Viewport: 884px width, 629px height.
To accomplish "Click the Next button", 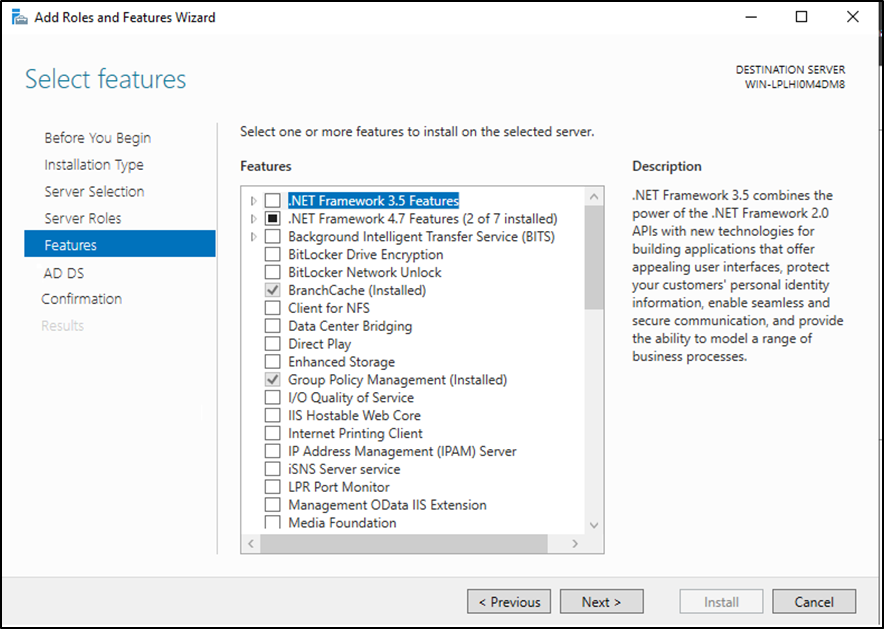I will pyautogui.click(x=601, y=602).
